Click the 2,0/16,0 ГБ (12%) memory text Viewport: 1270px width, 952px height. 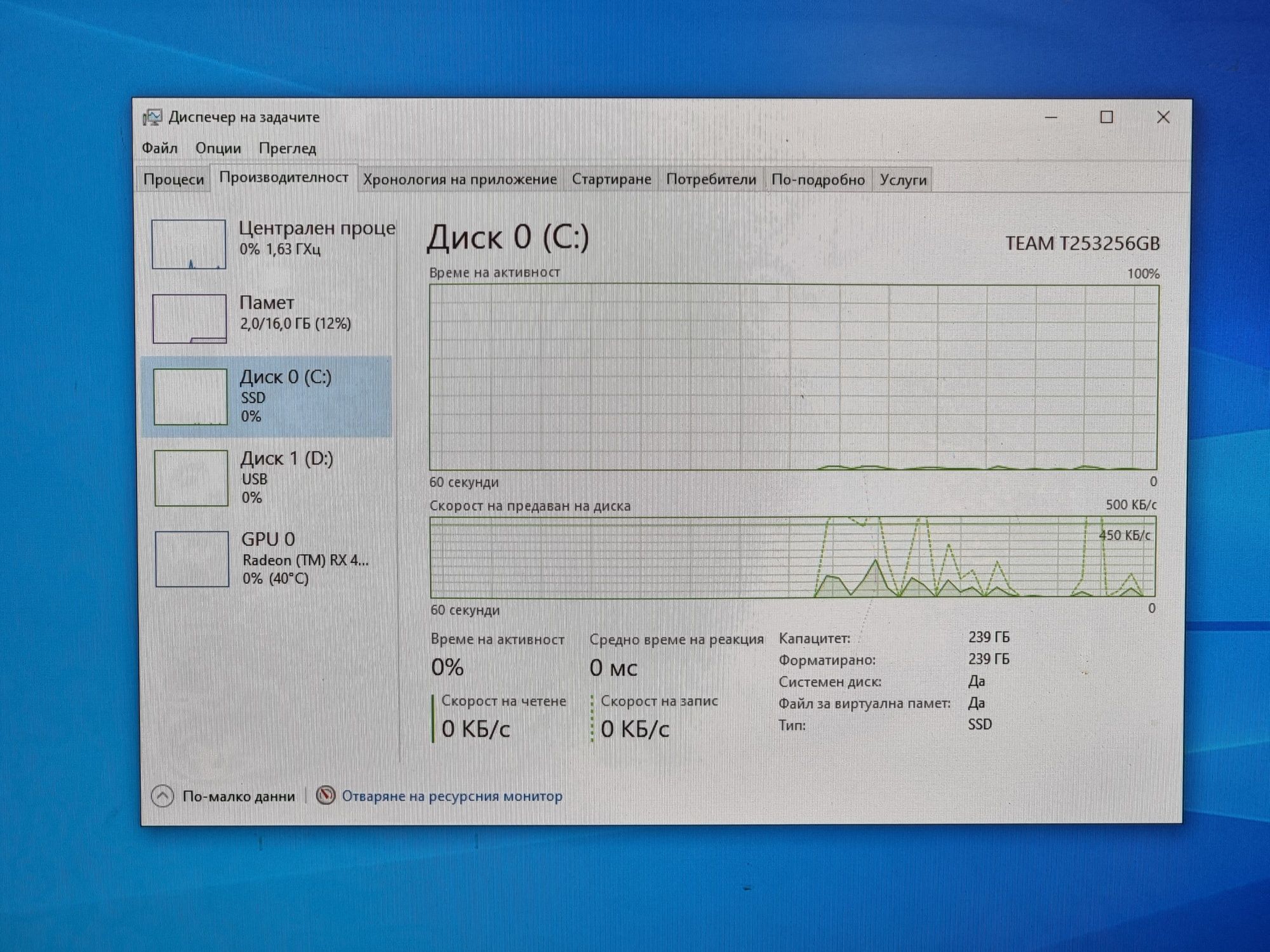295,324
